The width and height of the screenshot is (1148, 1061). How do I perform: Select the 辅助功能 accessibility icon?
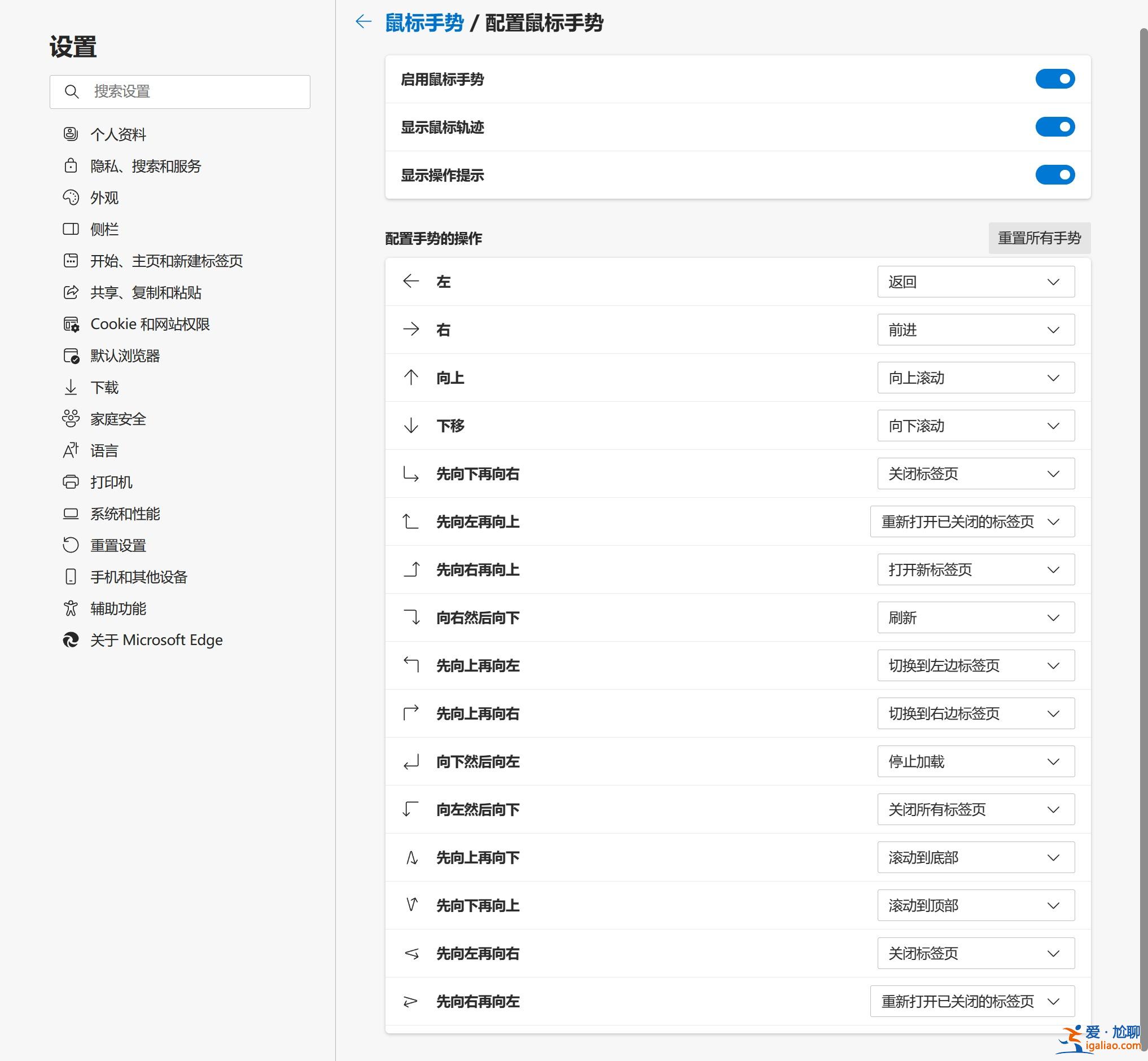click(x=71, y=608)
